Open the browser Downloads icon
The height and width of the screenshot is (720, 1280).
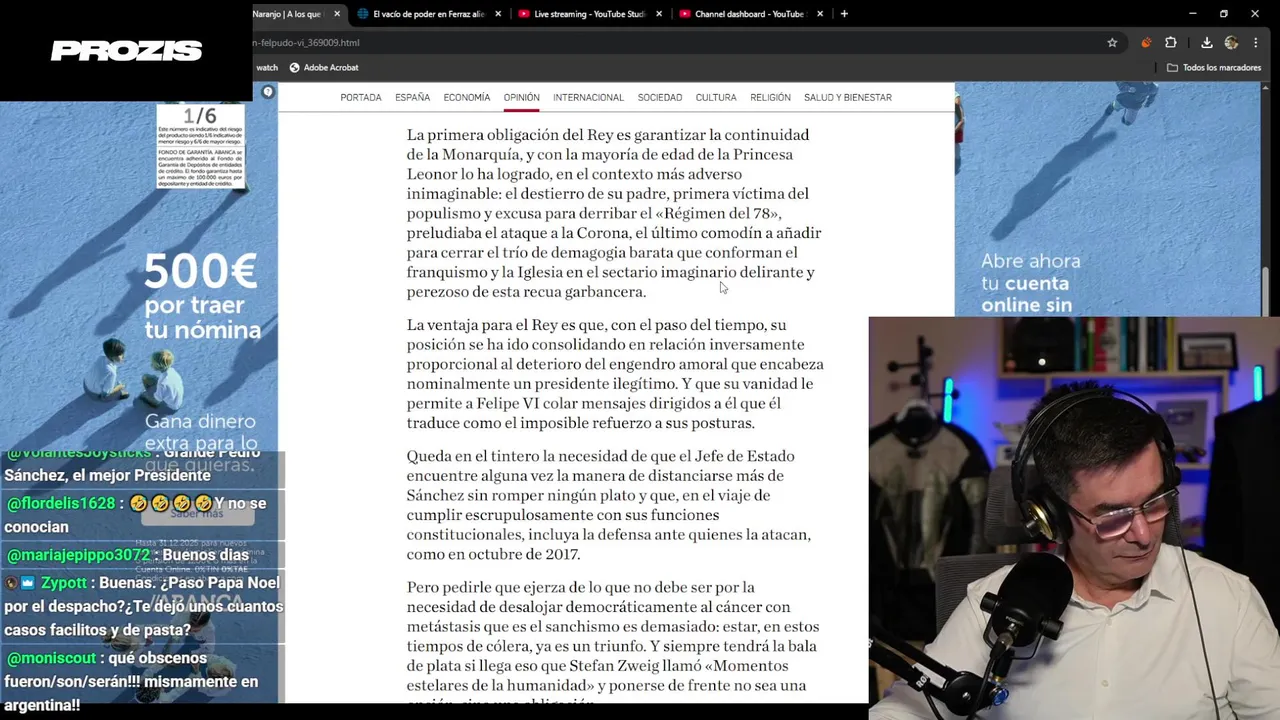1207,43
